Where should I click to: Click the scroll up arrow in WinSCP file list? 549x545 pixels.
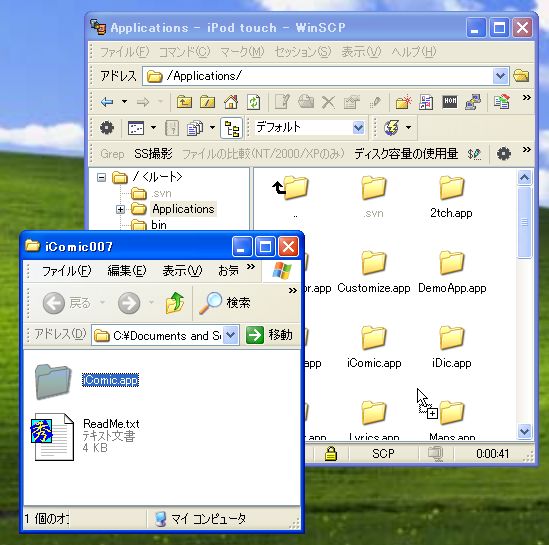524,177
